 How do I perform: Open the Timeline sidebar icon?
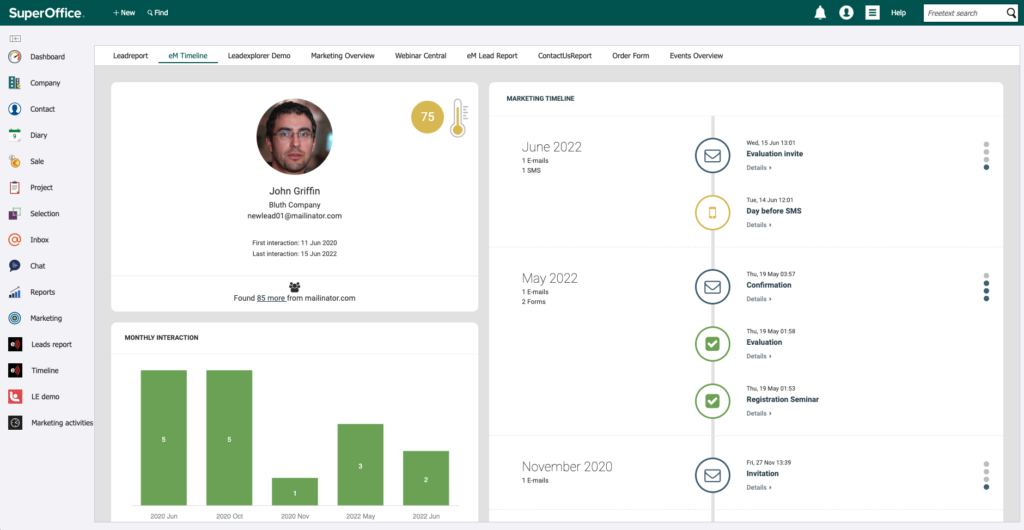pyautogui.click(x=15, y=370)
